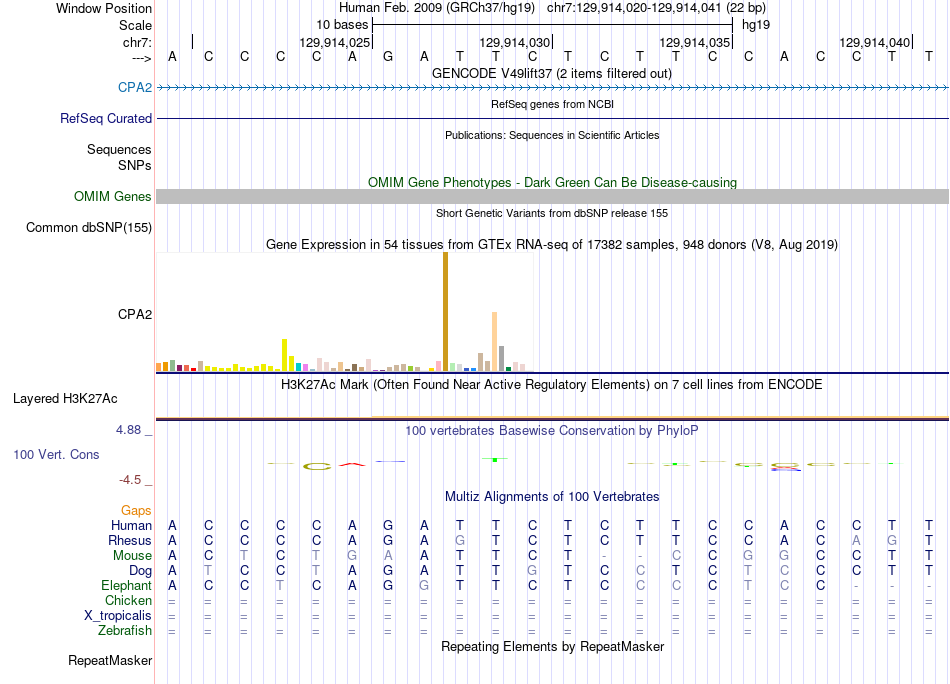Click the 129,914,035 coordinate label
This screenshot has height=684, width=950.
[694, 42]
